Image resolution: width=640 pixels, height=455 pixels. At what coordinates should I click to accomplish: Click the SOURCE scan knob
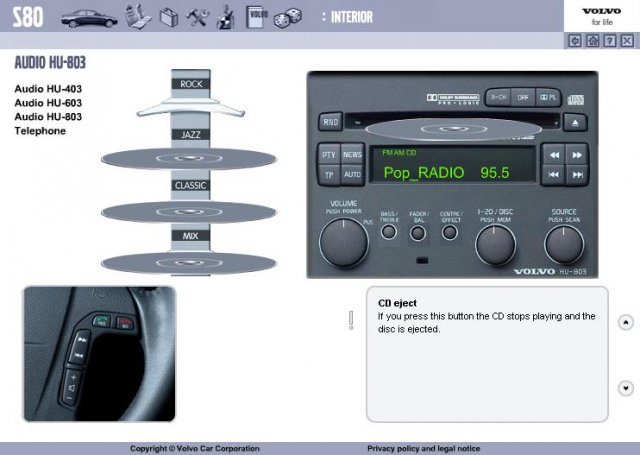[564, 244]
